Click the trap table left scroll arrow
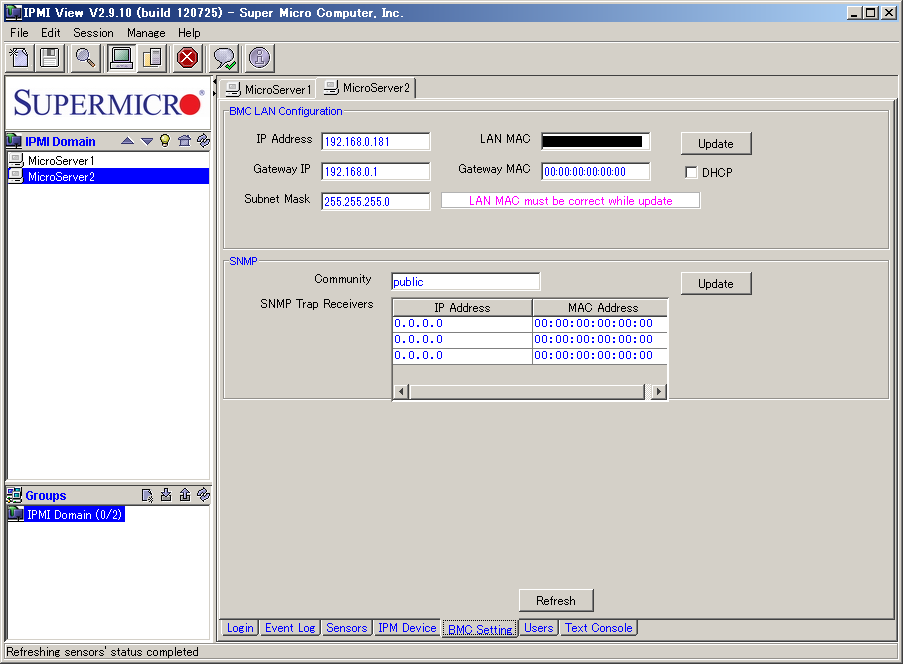 click(401, 392)
